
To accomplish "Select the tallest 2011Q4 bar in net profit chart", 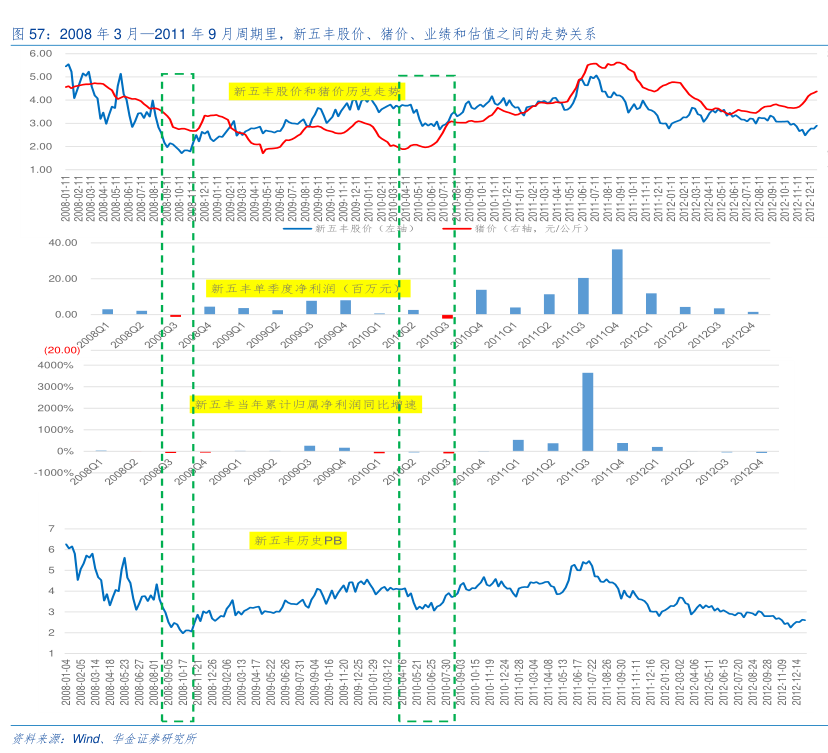I will [617, 282].
